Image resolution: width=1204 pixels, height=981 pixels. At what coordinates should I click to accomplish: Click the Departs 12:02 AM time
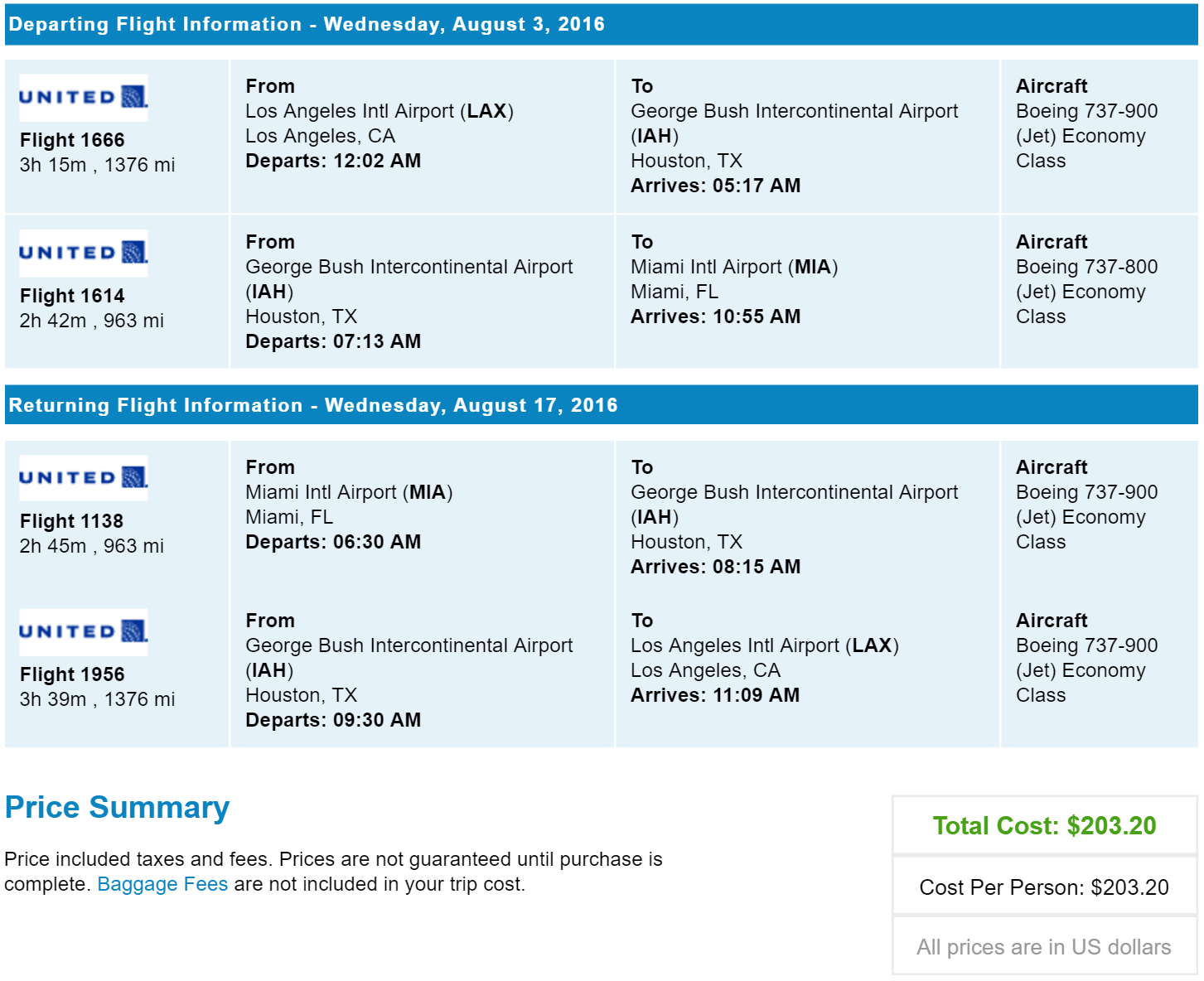point(333,161)
